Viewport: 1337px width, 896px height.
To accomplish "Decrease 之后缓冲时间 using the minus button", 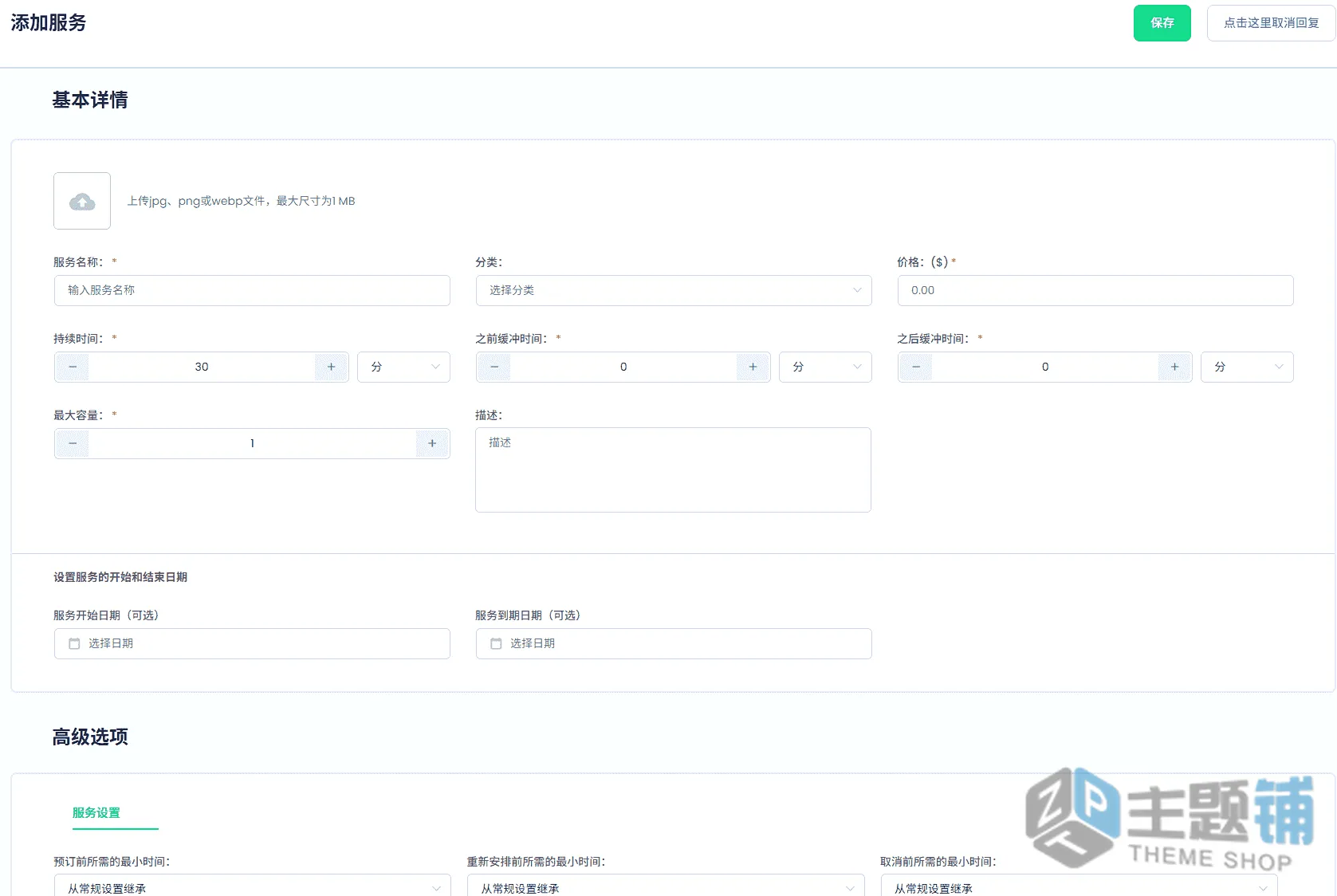I will point(916,367).
